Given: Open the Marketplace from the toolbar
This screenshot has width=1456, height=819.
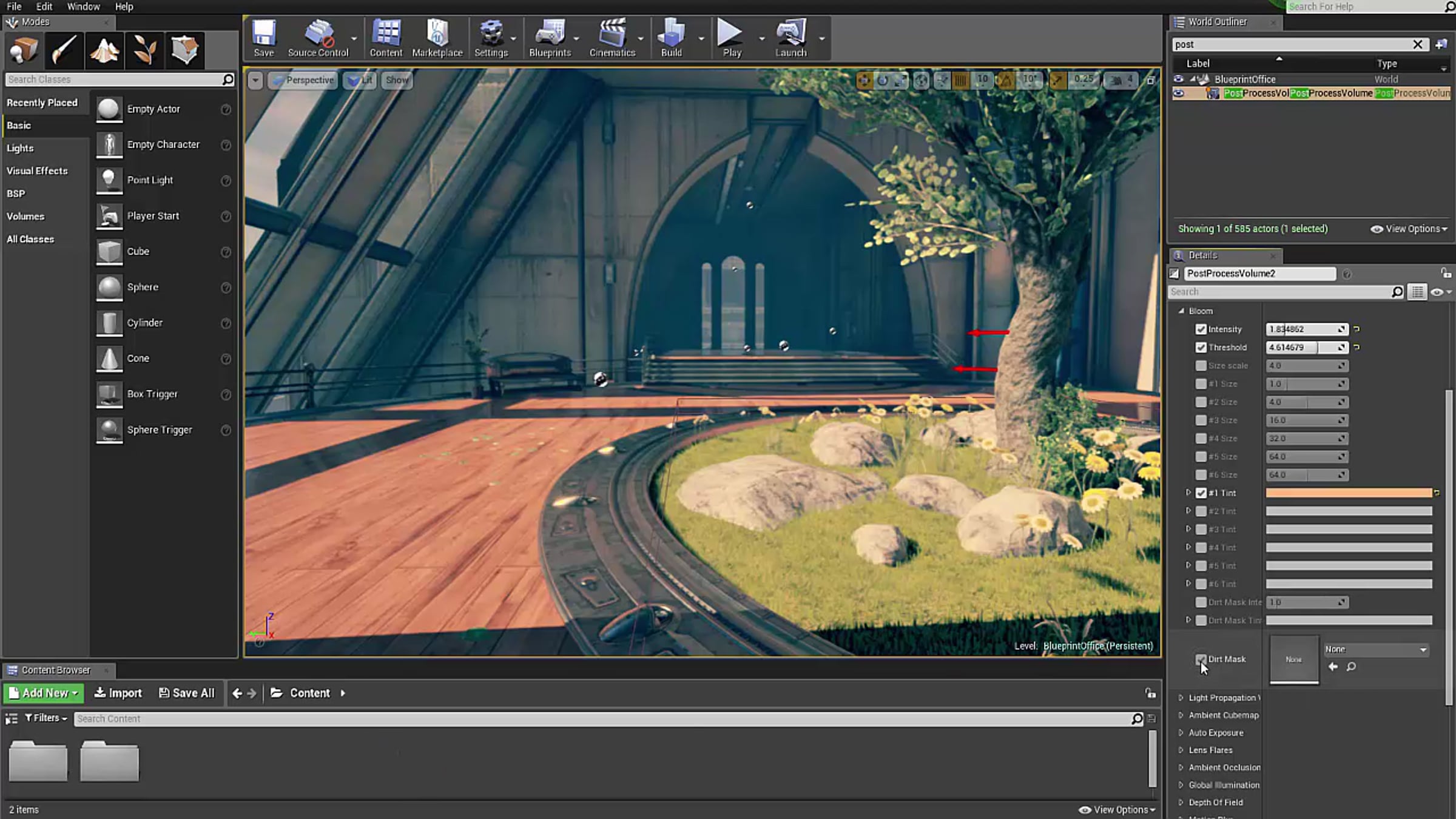Looking at the screenshot, I should tap(437, 38).
